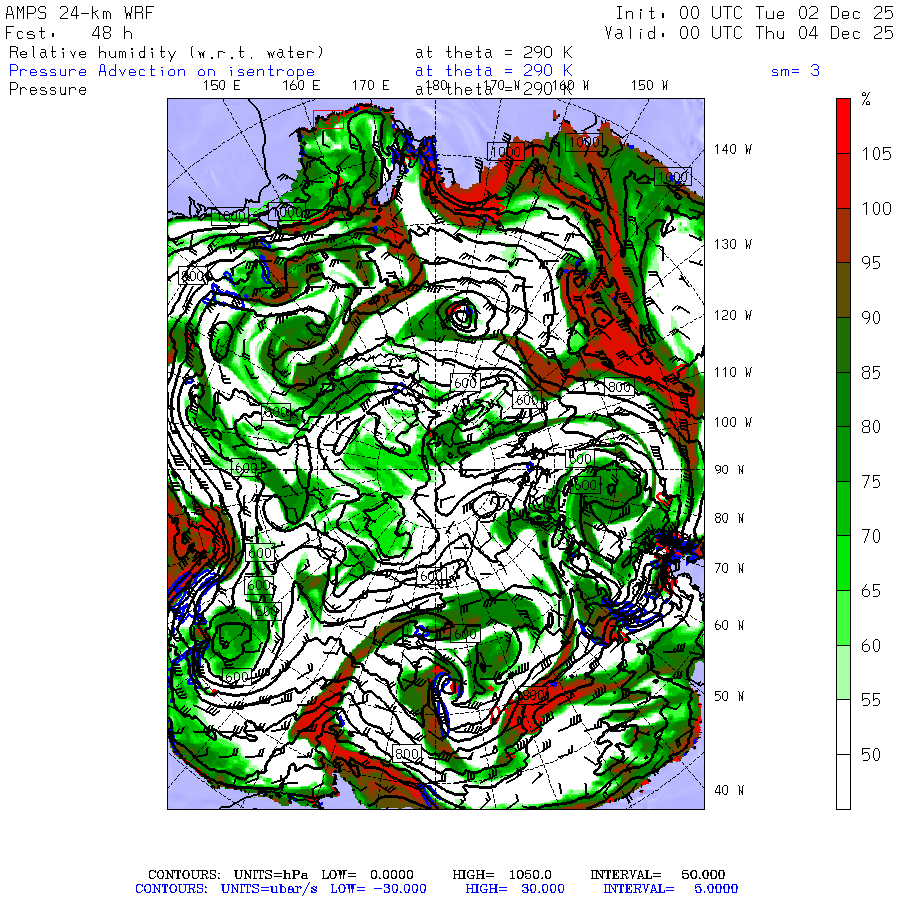Select the black "LOW= 0.0000" legend value

367,875
